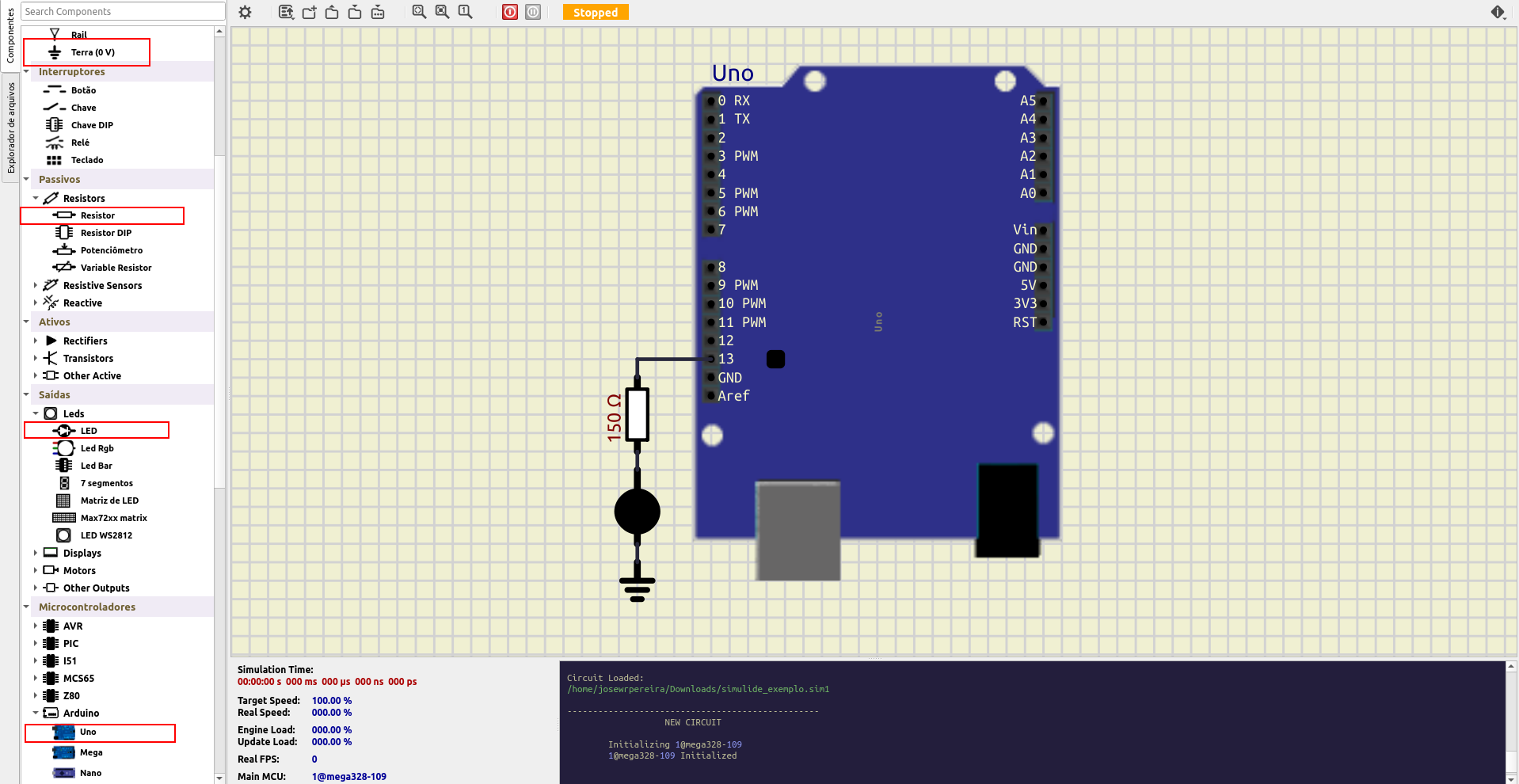This screenshot has height=784, width=1519.
Task: Select the Componentes side tab
Action: pyautogui.click(x=10, y=36)
